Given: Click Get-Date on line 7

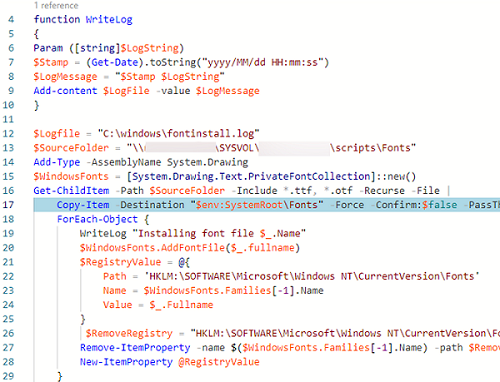Looking at the screenshot, I should (115, 62).
